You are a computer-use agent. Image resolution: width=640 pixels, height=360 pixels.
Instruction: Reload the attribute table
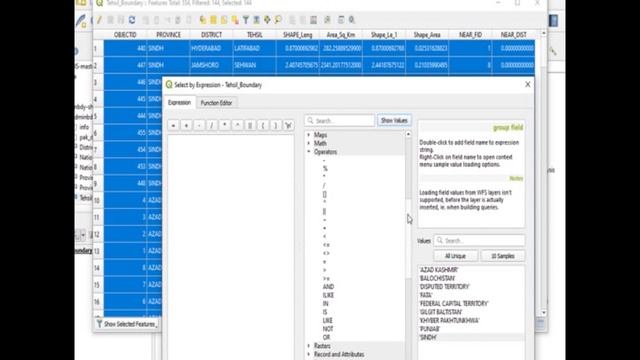pyautogui.click(x=132, y=20)
